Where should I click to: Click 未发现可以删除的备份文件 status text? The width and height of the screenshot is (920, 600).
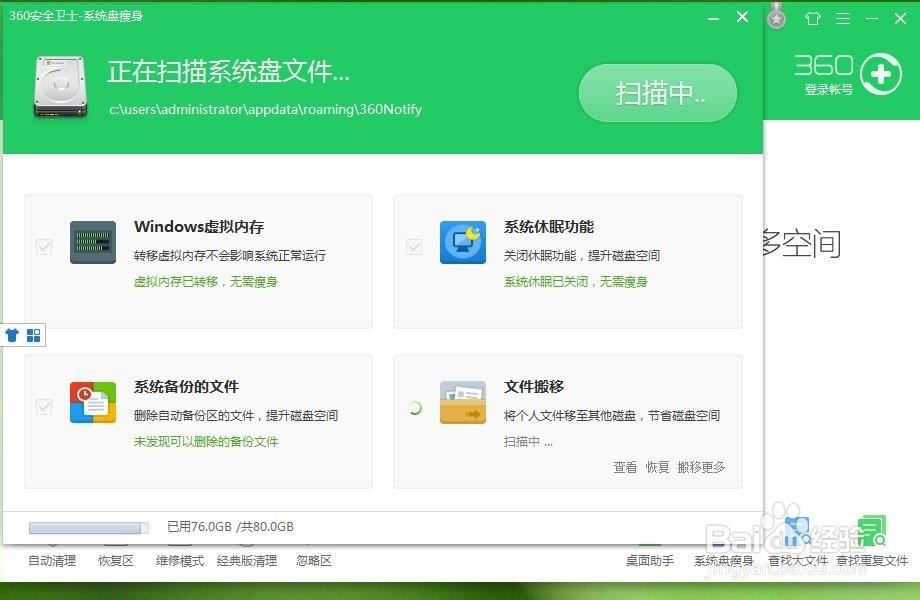pos(205,441)
